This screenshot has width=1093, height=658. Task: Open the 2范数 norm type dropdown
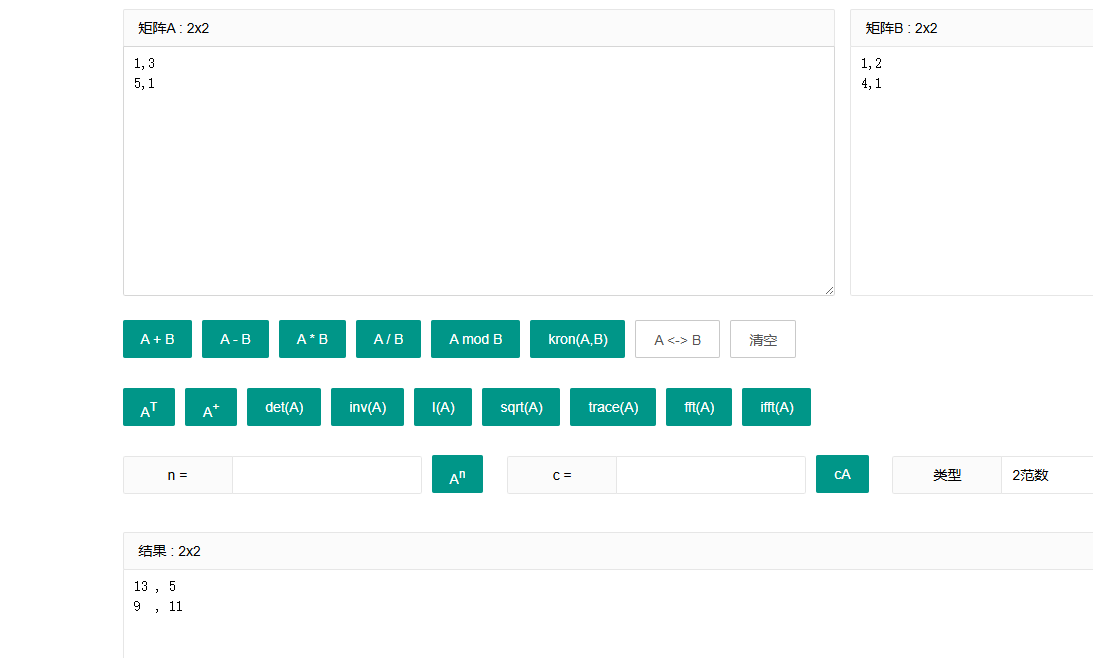[1047, 475]
